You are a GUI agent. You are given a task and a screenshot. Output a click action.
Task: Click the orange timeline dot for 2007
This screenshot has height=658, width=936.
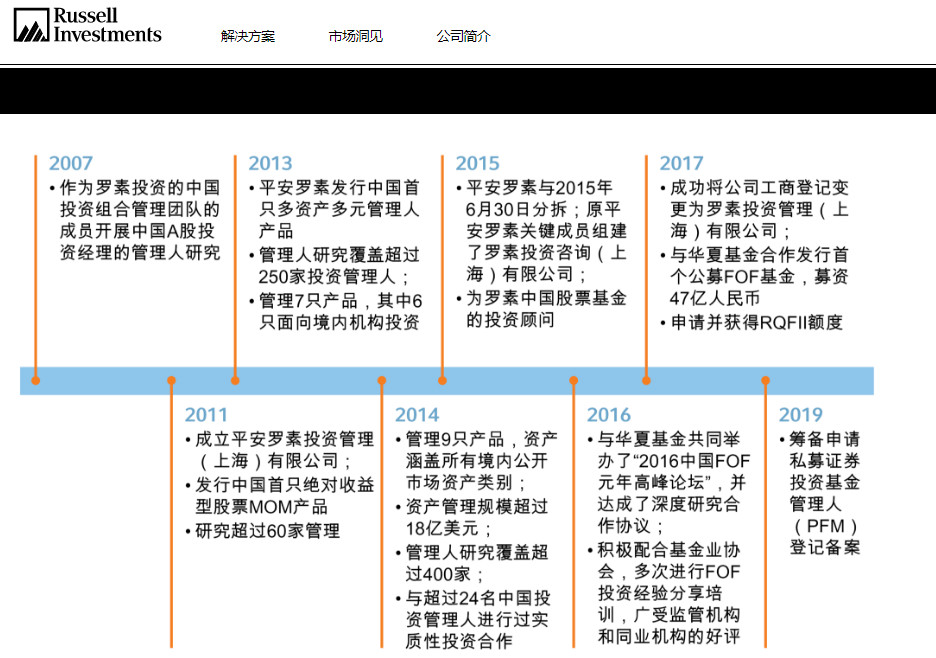tap(36, 380)
